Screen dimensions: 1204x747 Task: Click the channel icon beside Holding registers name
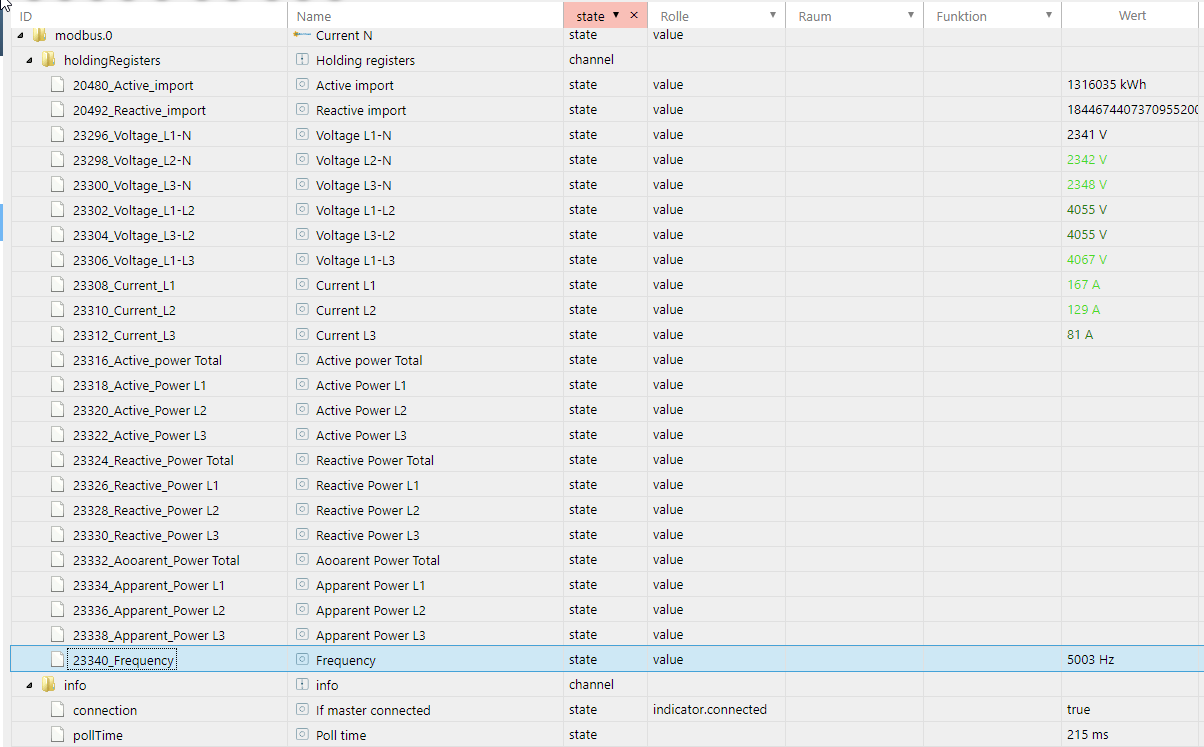(x=302, y=60)
